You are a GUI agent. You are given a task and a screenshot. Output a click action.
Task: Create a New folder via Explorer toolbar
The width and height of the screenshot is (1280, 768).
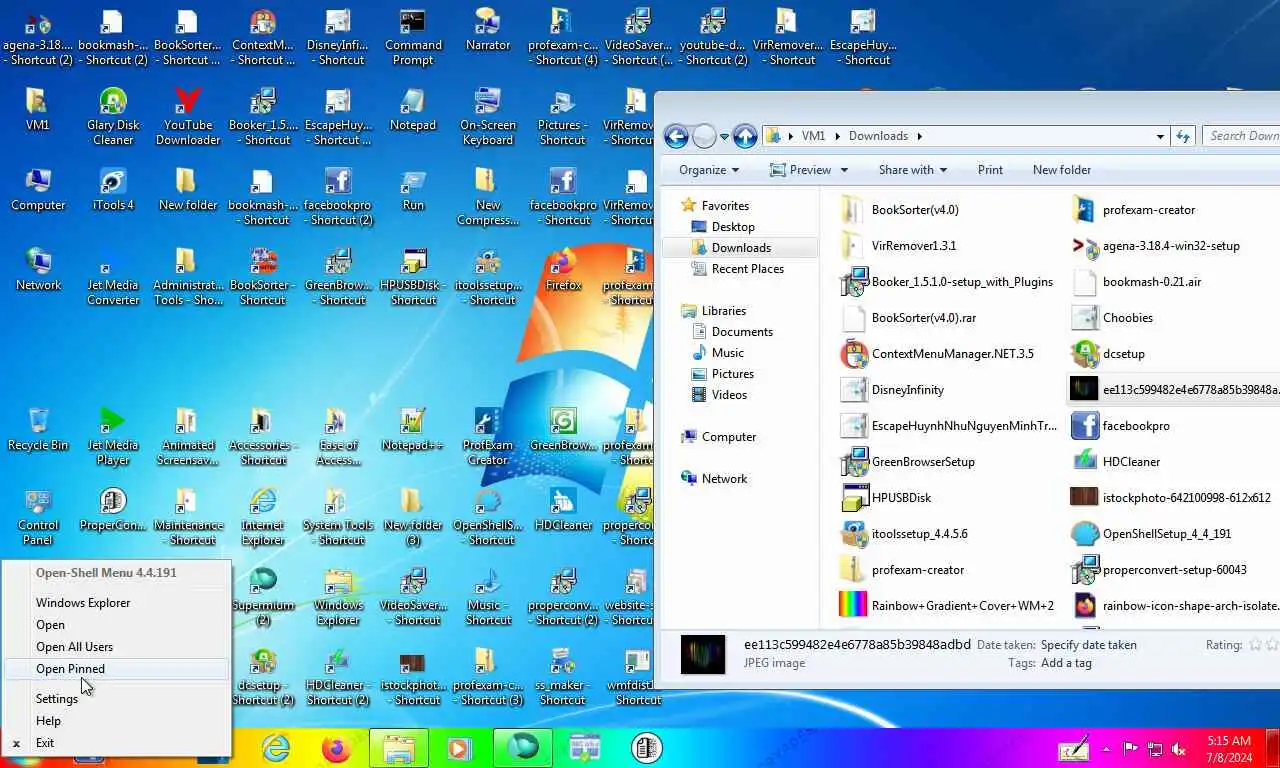(1062, 170)
